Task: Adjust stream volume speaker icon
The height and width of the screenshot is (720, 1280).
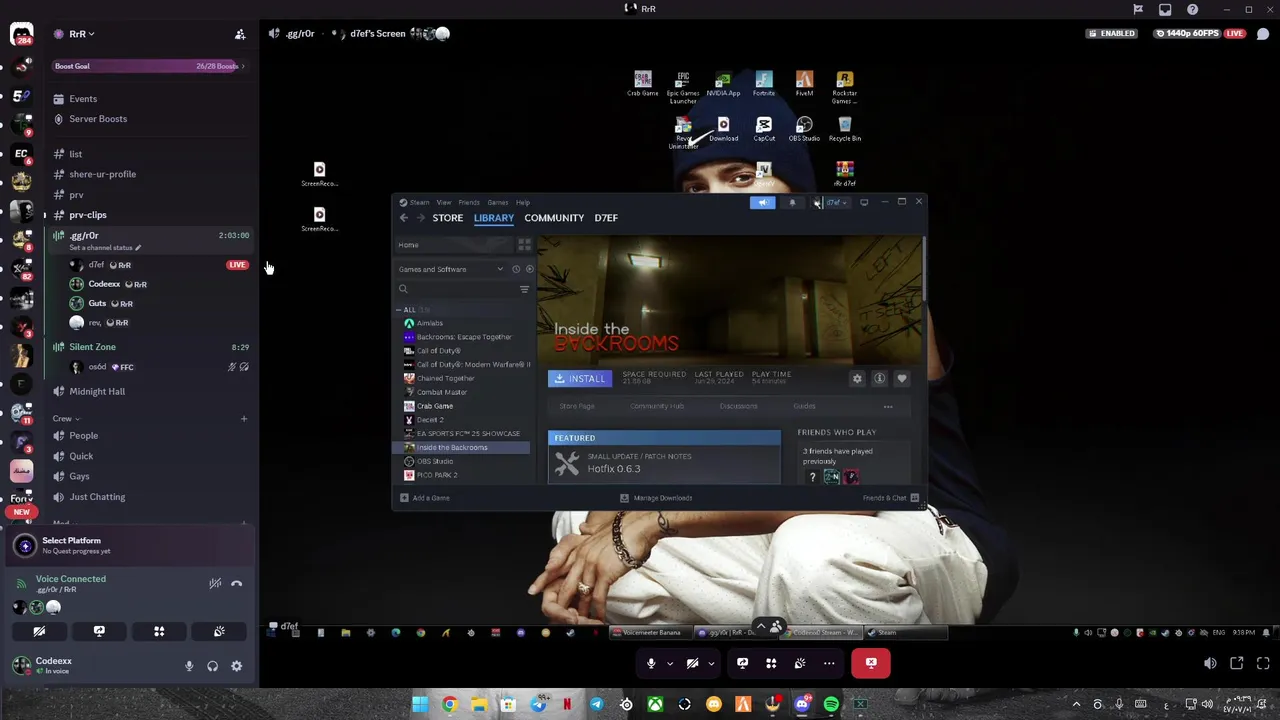Action: pyautogui.click(x=1210, y=663)
